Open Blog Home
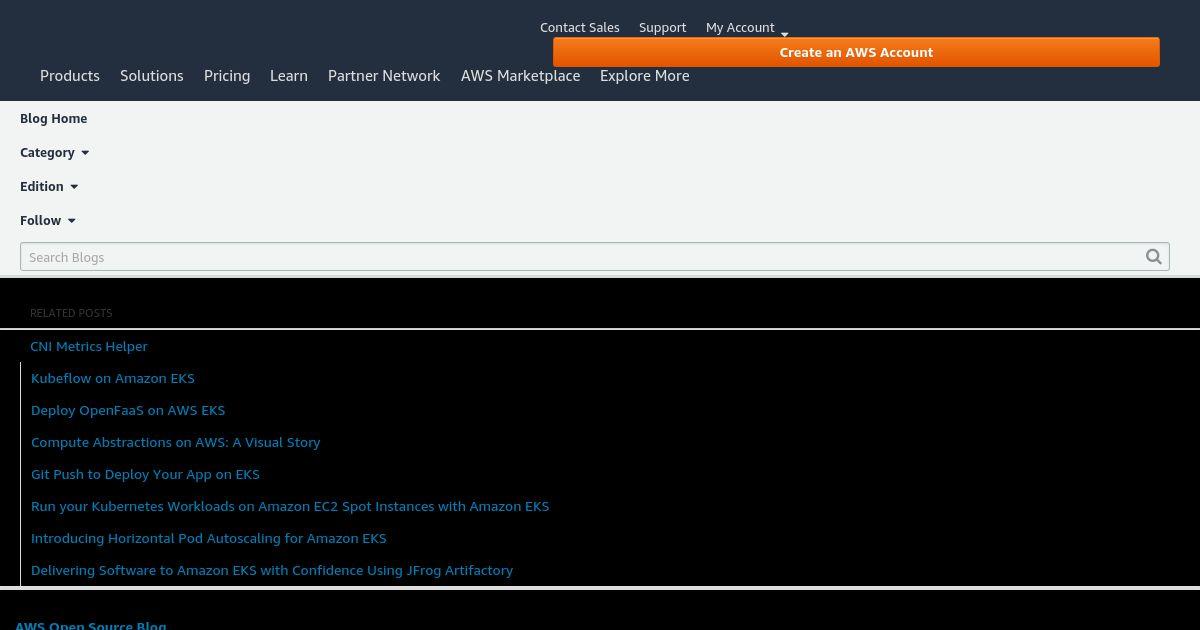This screenshot has height=630, width=1200. (x=53, y=118)
